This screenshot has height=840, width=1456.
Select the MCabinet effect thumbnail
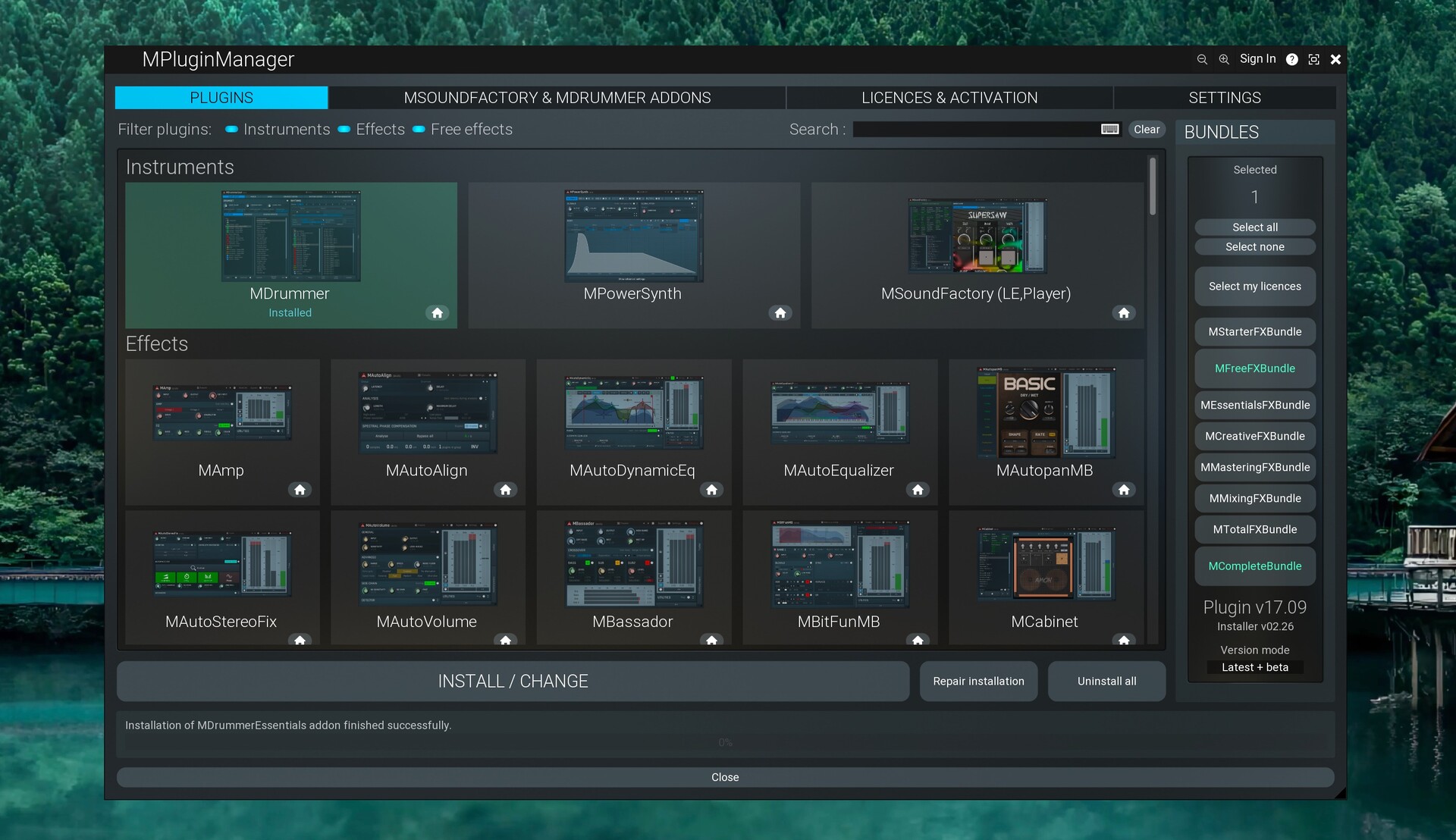point(1046,563)
